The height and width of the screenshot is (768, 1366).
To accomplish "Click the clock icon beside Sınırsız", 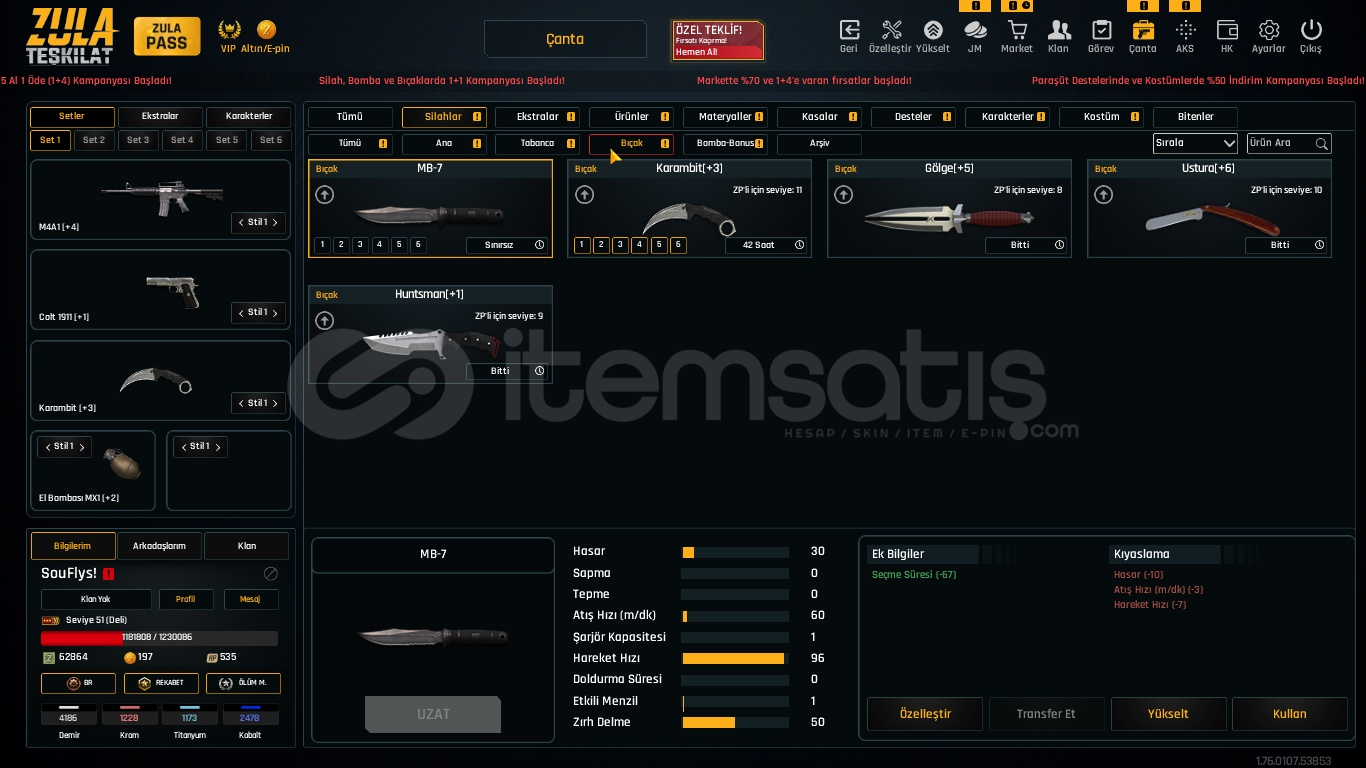I will click(x=540, y=245).
